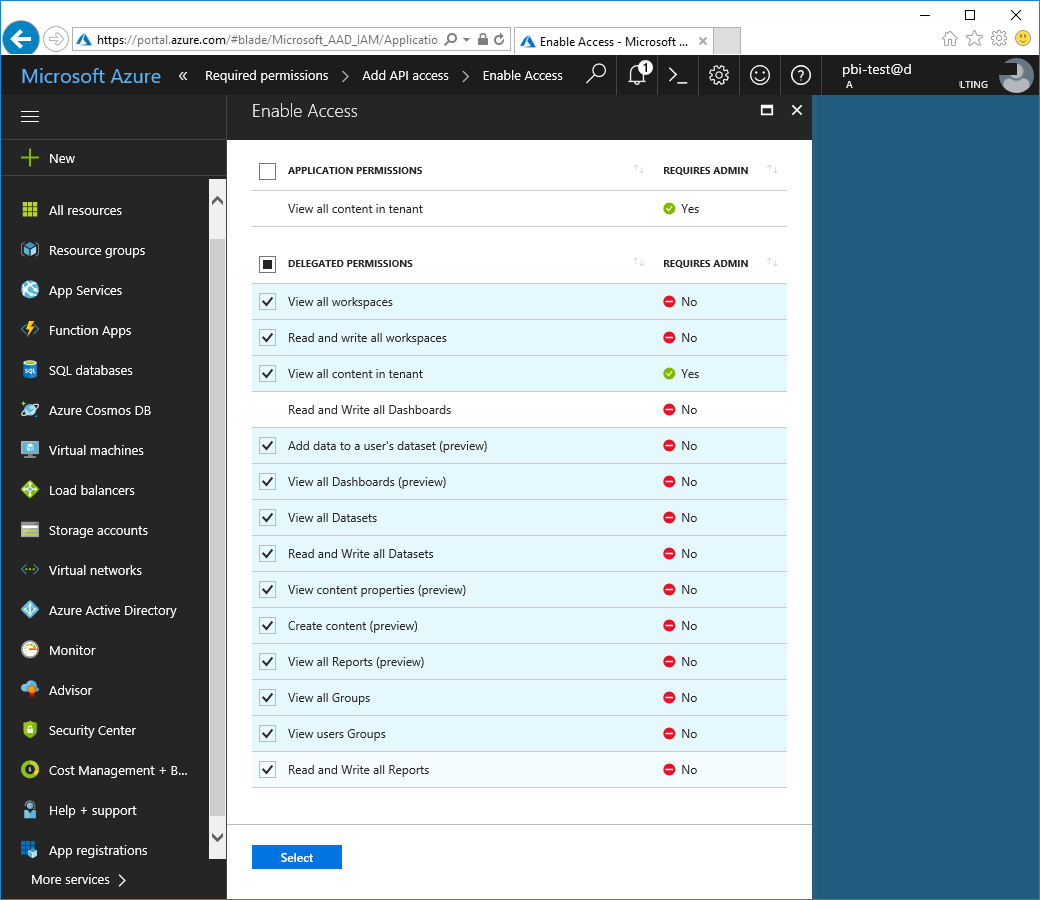Open the Monitor gauge icon

click(30, 650)
